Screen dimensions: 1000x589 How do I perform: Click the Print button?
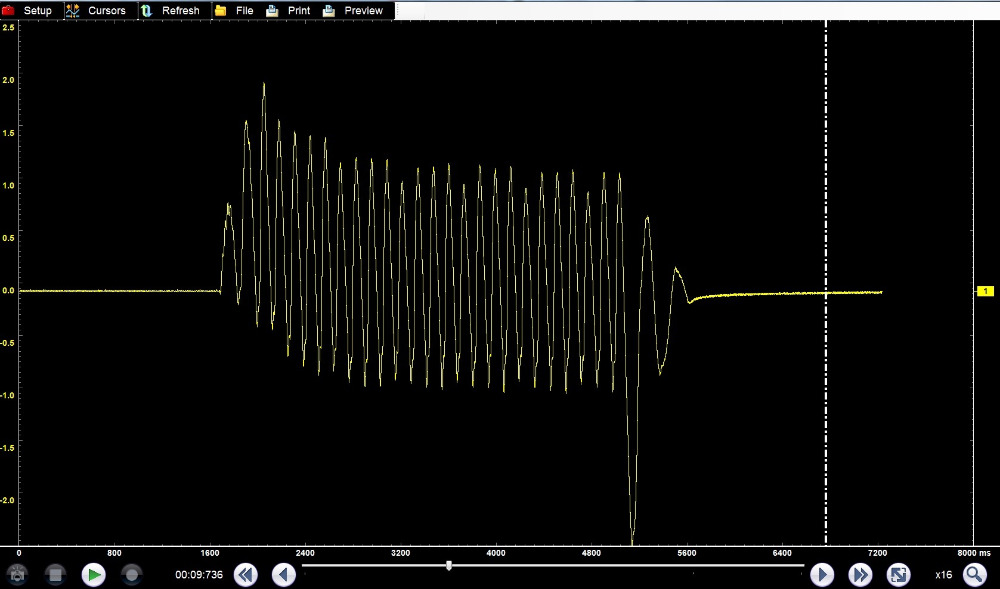pyautogui.click(x=298, y=10)
